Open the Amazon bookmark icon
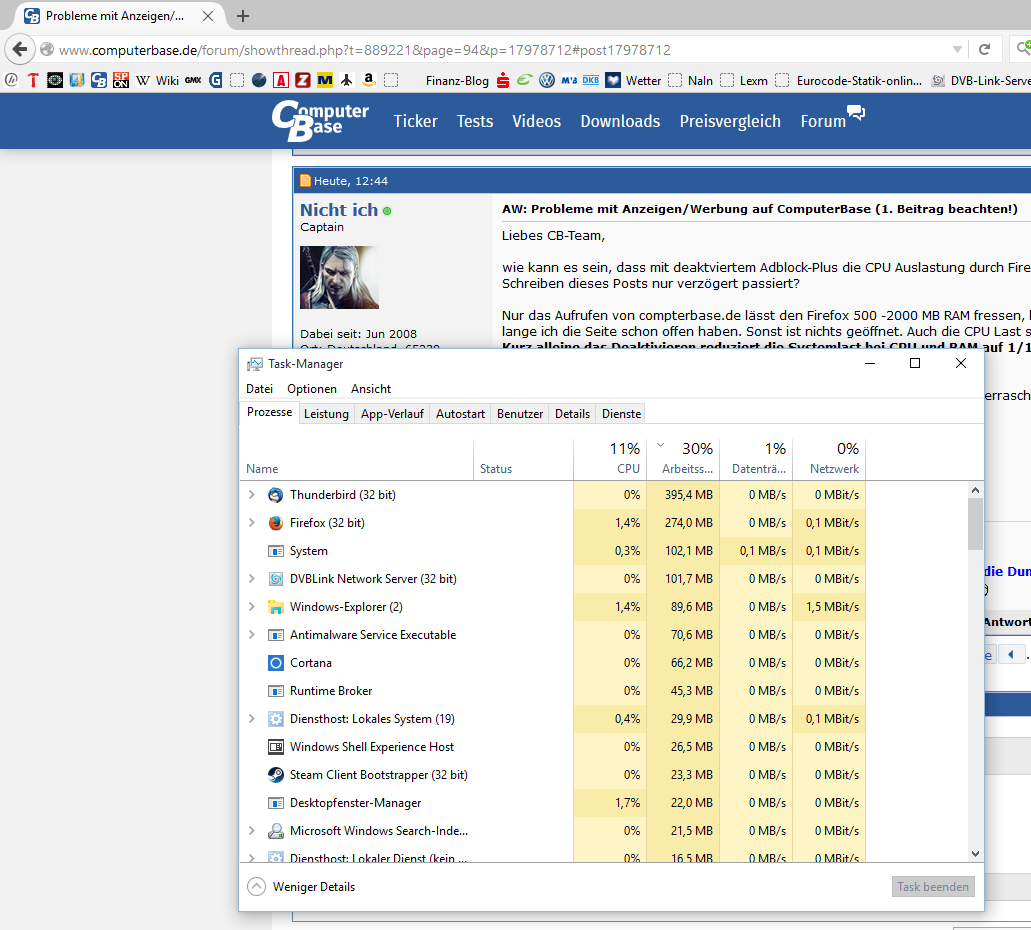The height and width of the screenshot is (930, 1031). click(x=369, y=80)
